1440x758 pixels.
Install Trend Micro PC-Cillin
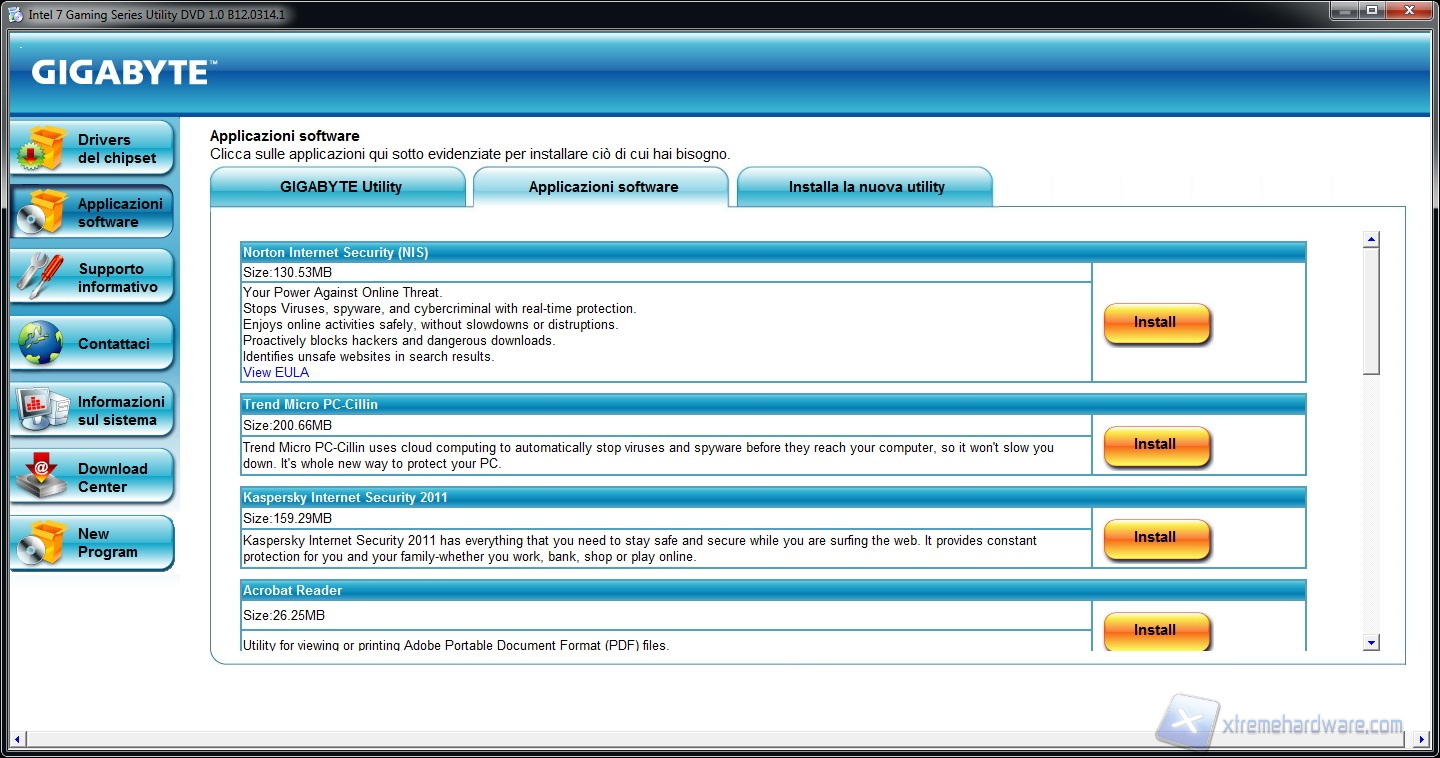point(1156,445)
